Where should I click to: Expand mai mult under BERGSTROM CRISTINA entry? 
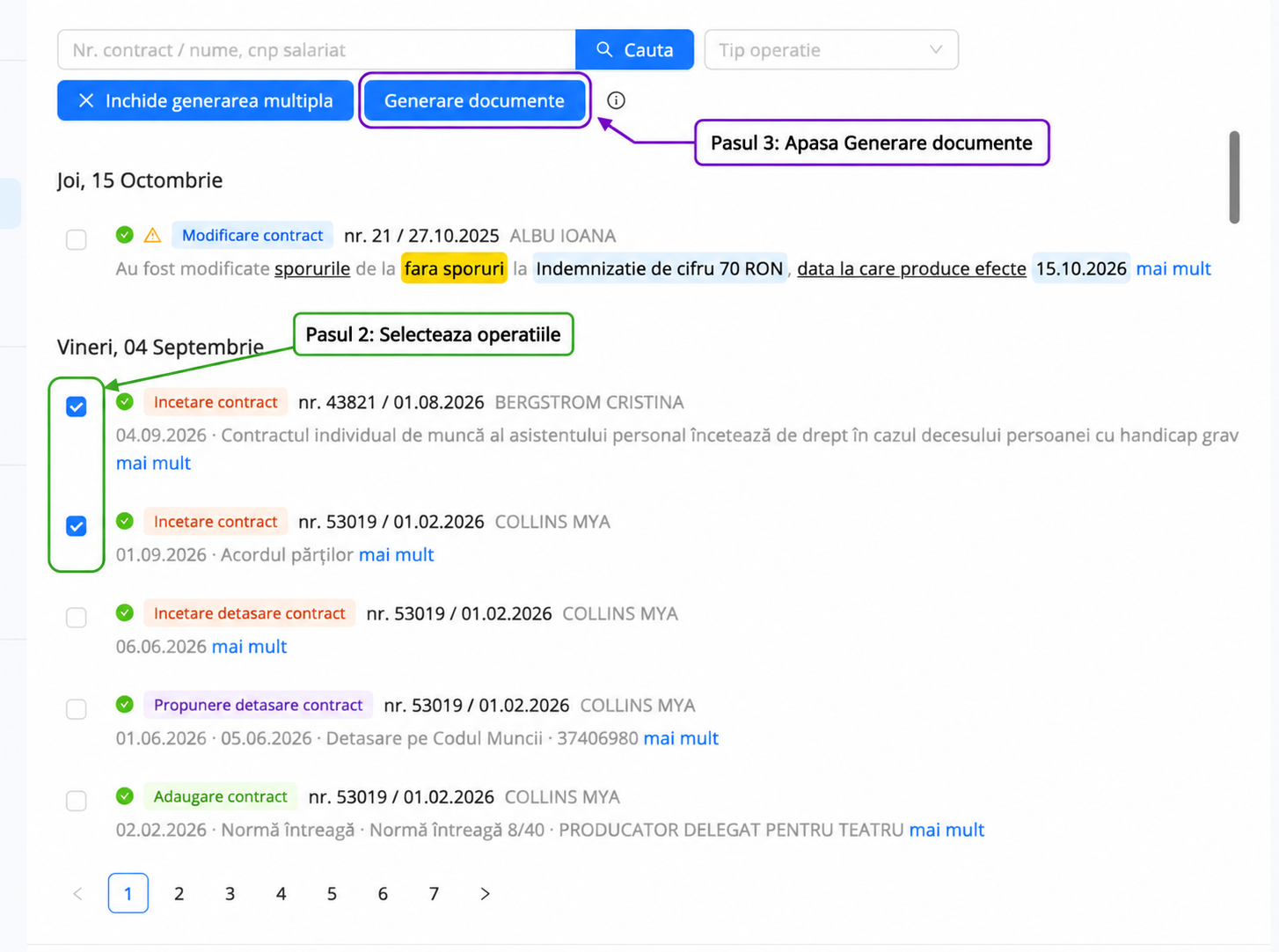coord(153,463)
